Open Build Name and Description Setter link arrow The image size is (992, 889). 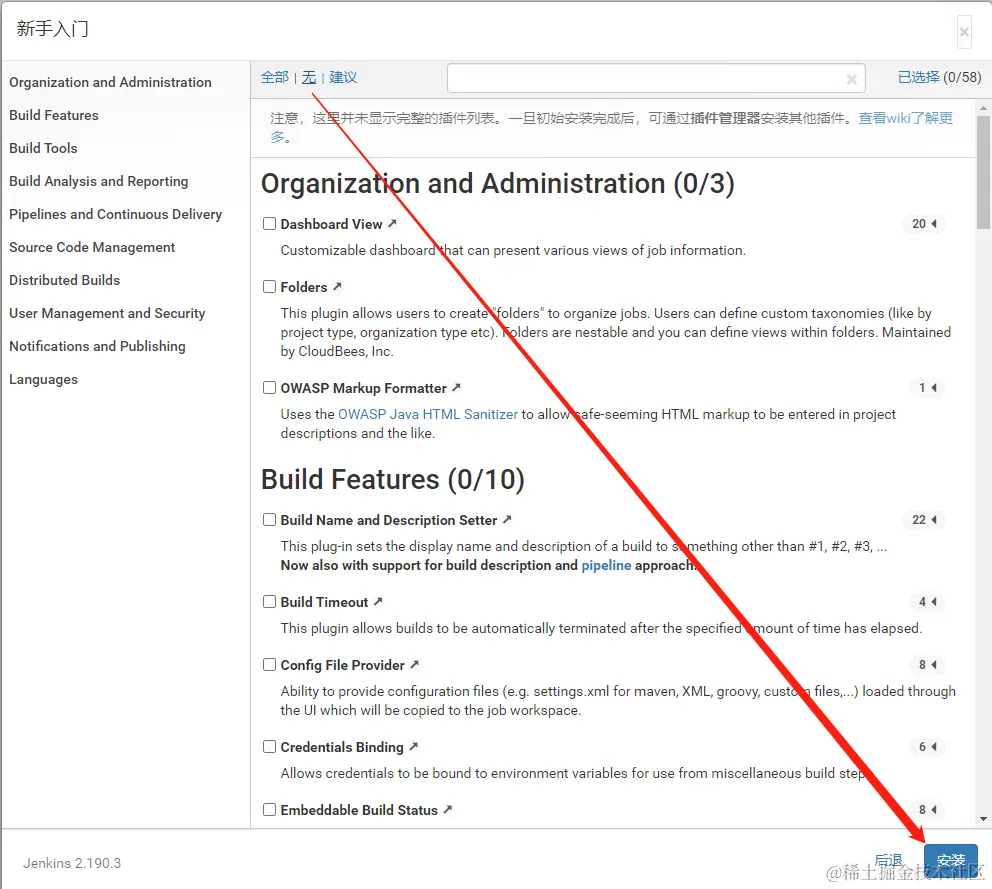(507, 519)
